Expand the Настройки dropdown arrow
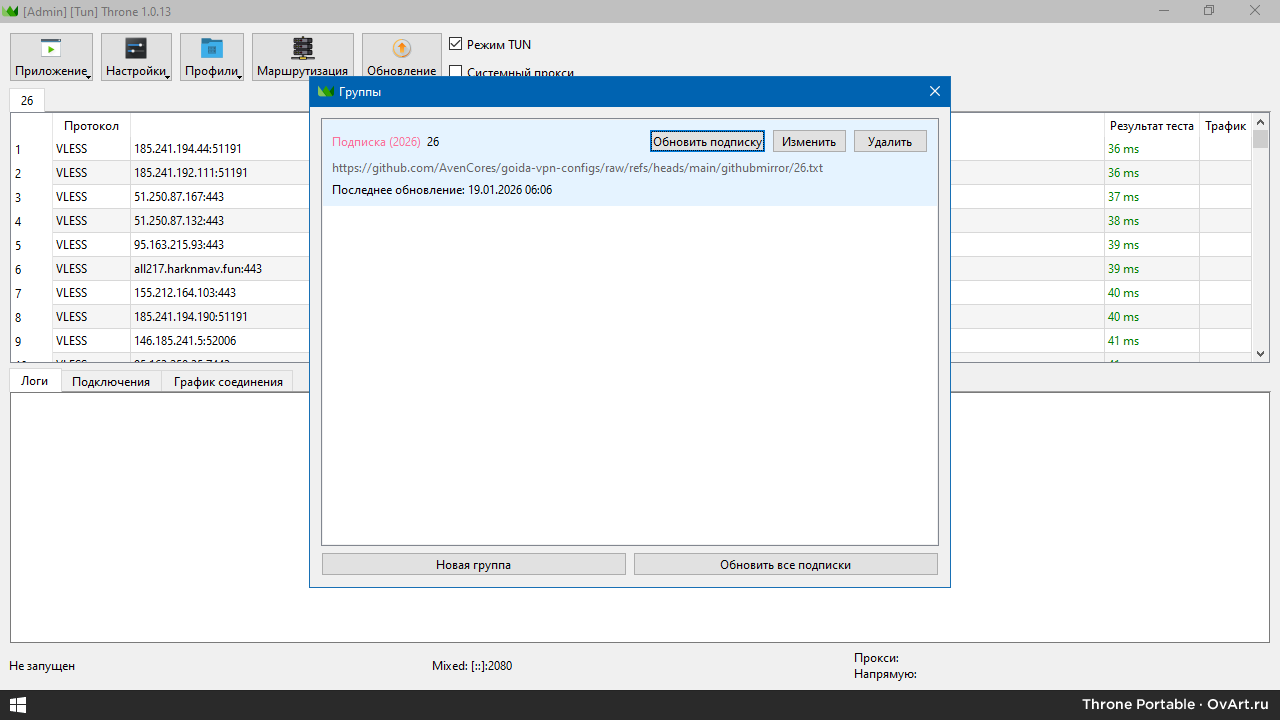The width and height of the screenshot is (1280, 720). 168,76
